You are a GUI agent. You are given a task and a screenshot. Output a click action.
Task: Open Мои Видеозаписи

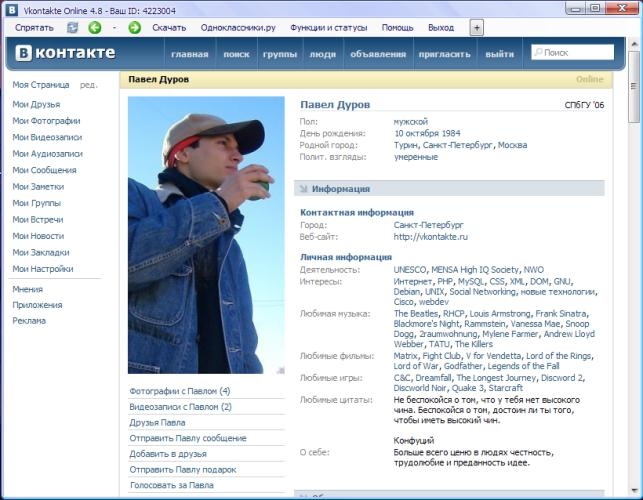pyautogui.click(x=47, y=137)
